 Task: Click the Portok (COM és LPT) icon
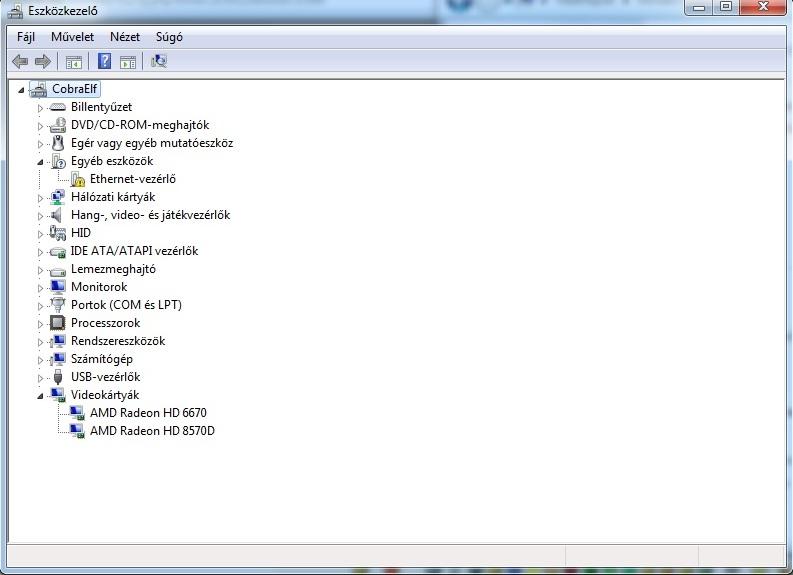[x=58, y=304]
